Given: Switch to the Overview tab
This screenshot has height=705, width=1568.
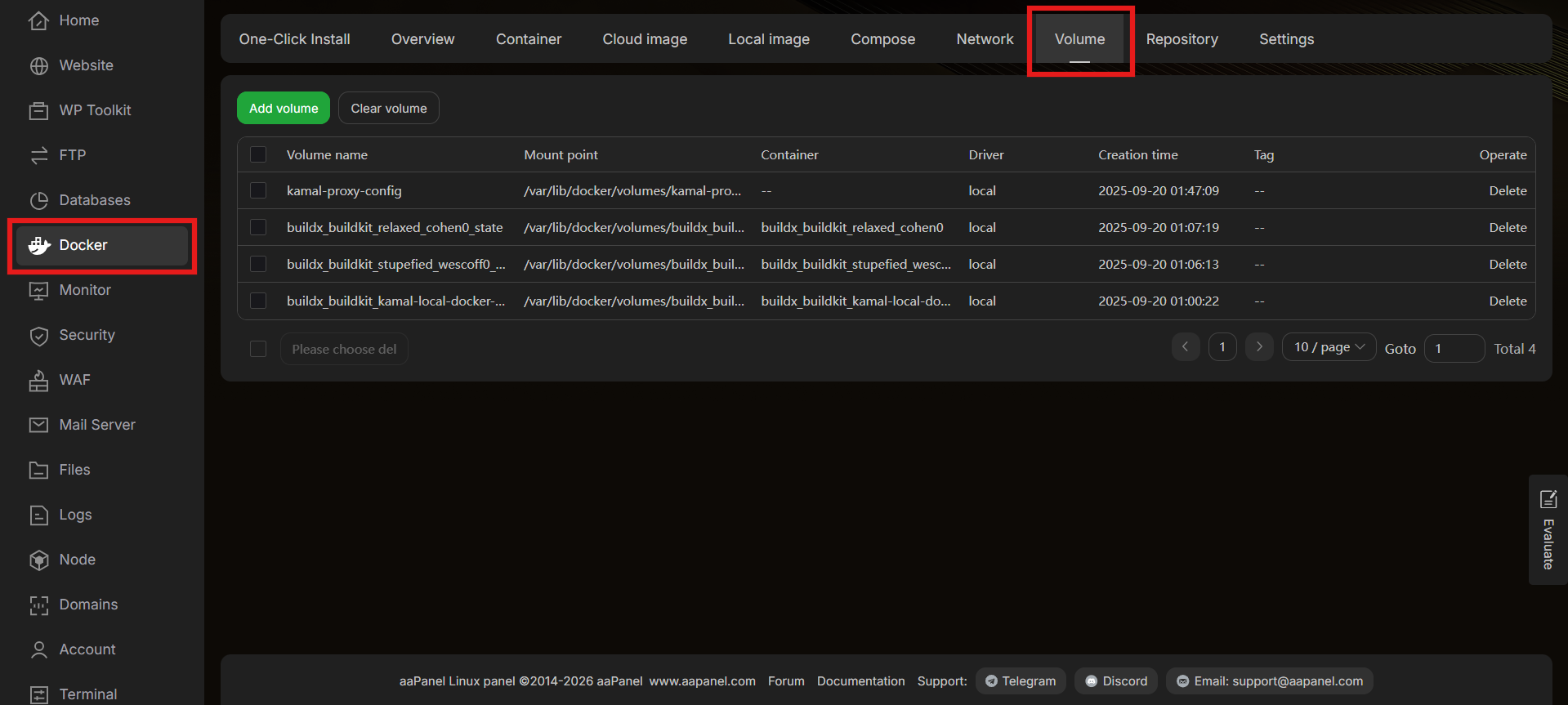Looking at the screenshot, I should click(422, 39).
